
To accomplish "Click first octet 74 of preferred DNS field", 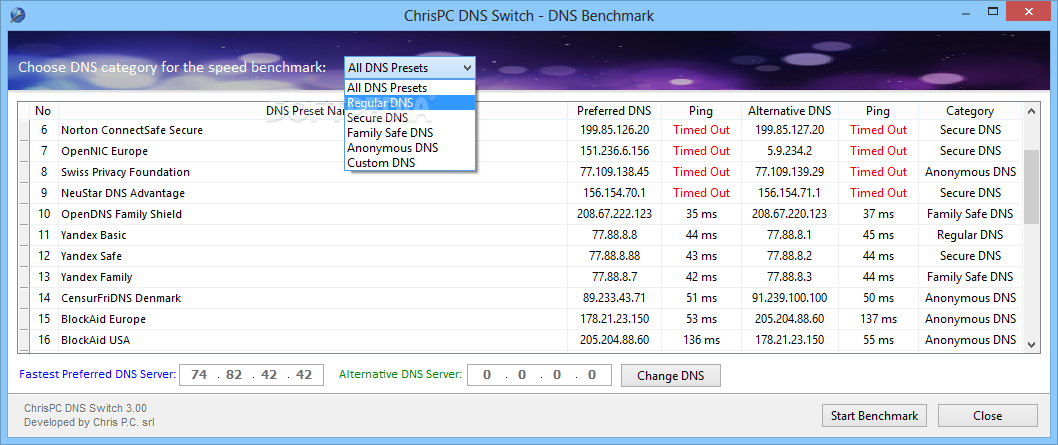I will (199, 375).
